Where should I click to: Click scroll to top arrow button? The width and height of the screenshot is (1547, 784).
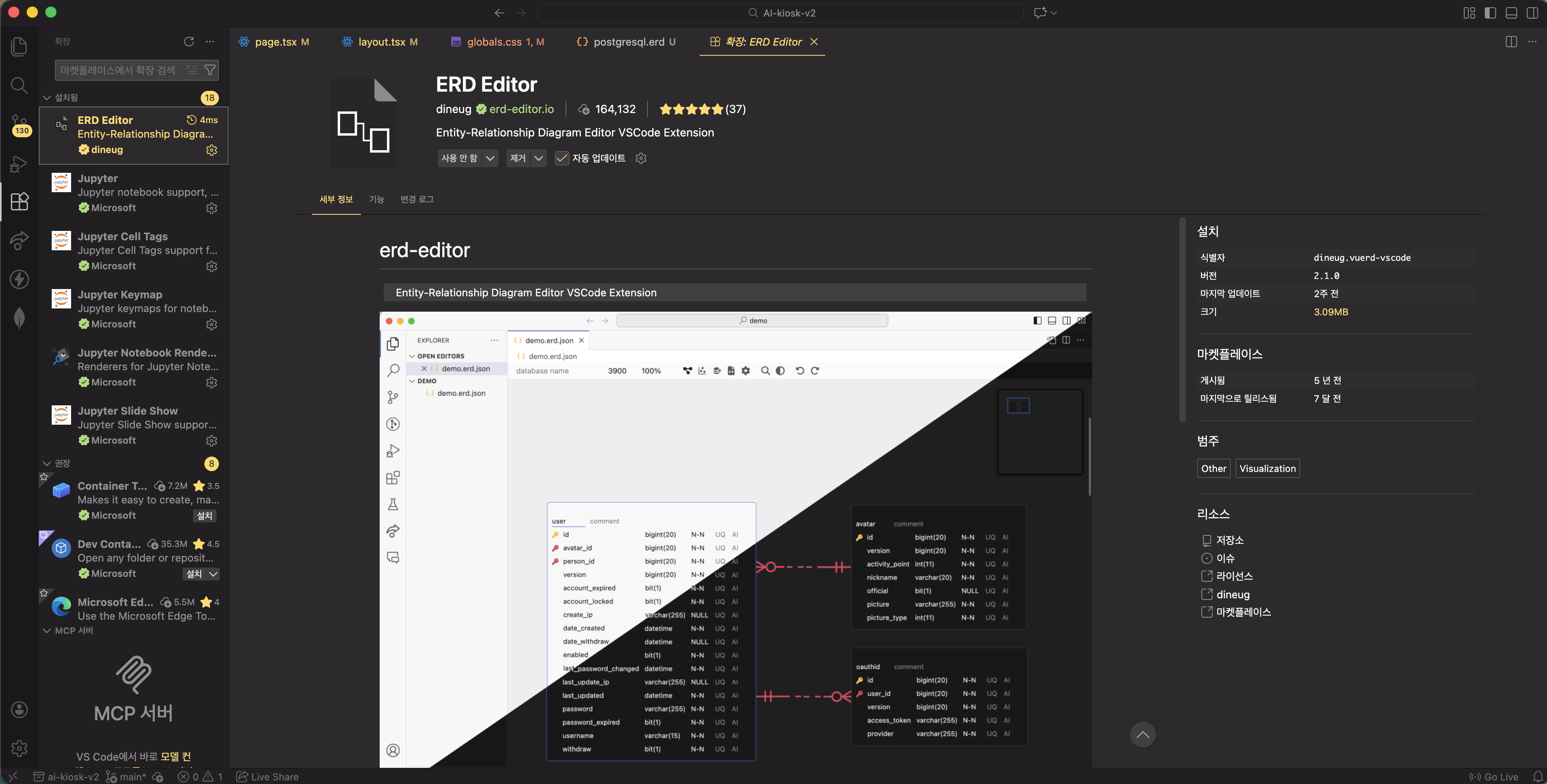click(x=1142, y=735)
